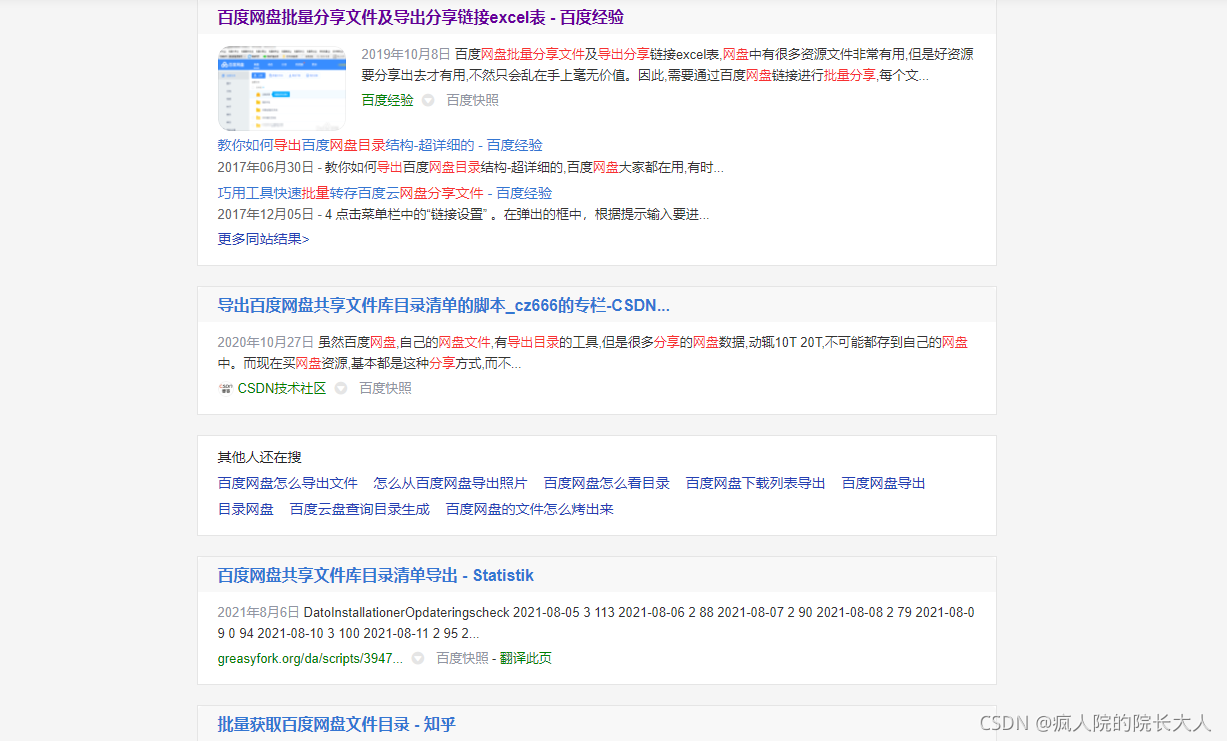
Task: Expand dropdown arrow next to greasyfork.org URL
Action: 418,658
